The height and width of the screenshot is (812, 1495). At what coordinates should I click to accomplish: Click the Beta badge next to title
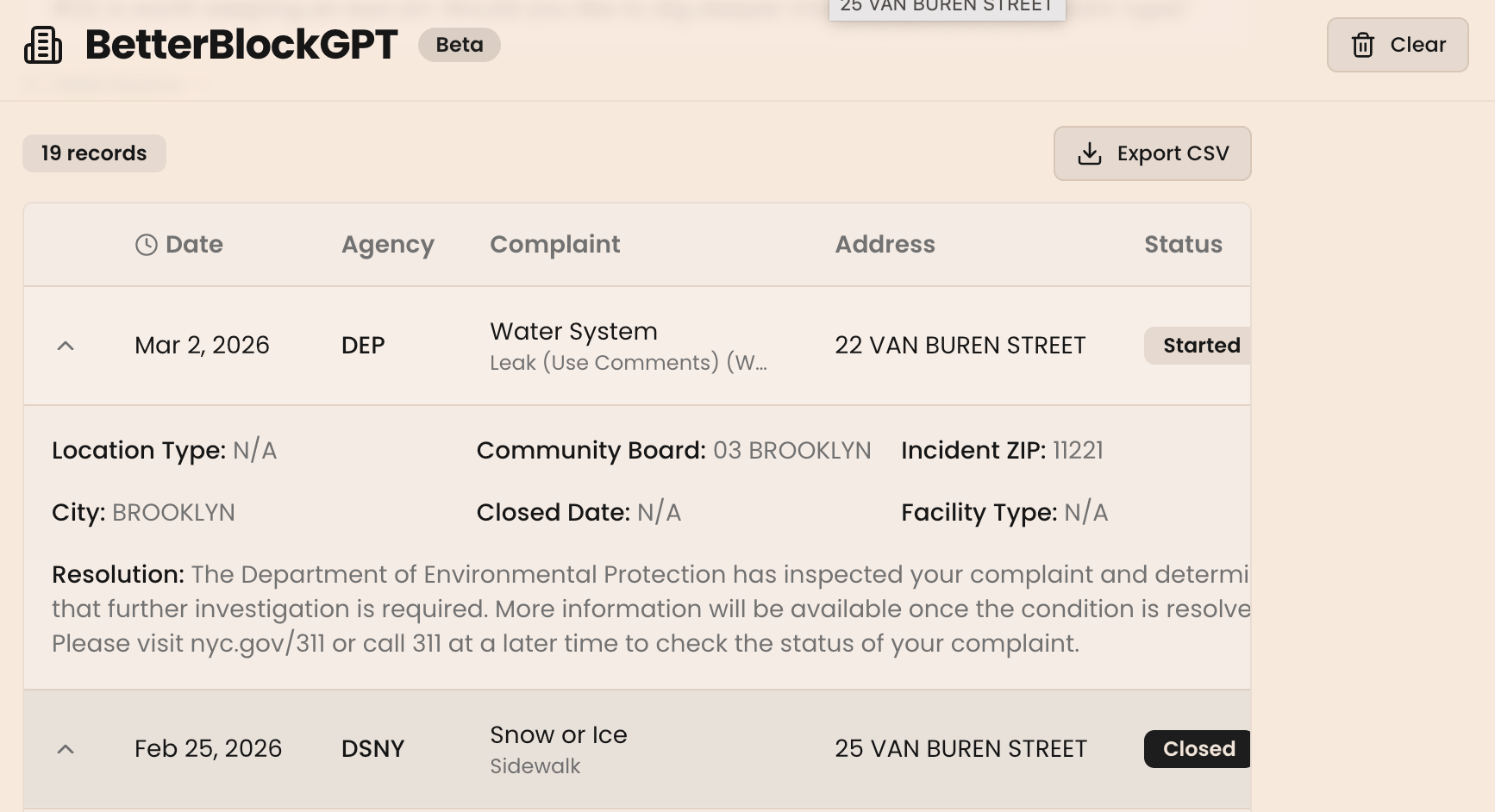459,45
